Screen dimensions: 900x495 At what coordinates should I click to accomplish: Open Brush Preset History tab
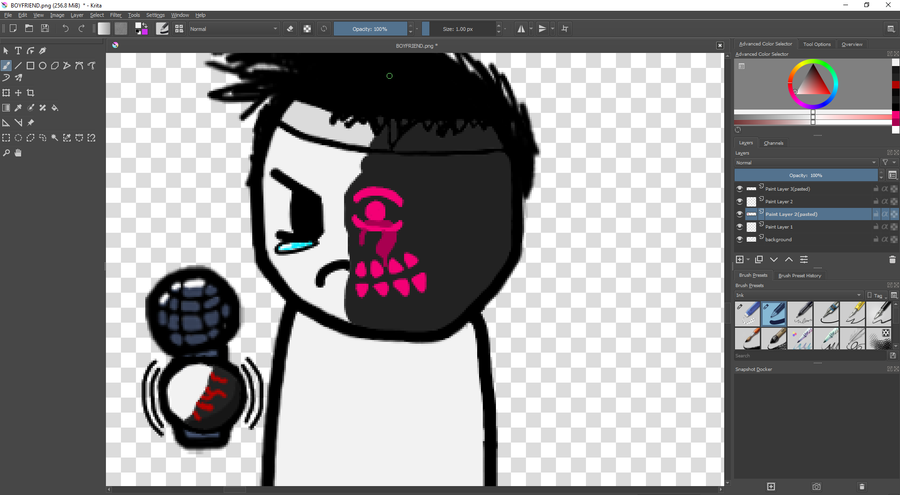point(800,276)
